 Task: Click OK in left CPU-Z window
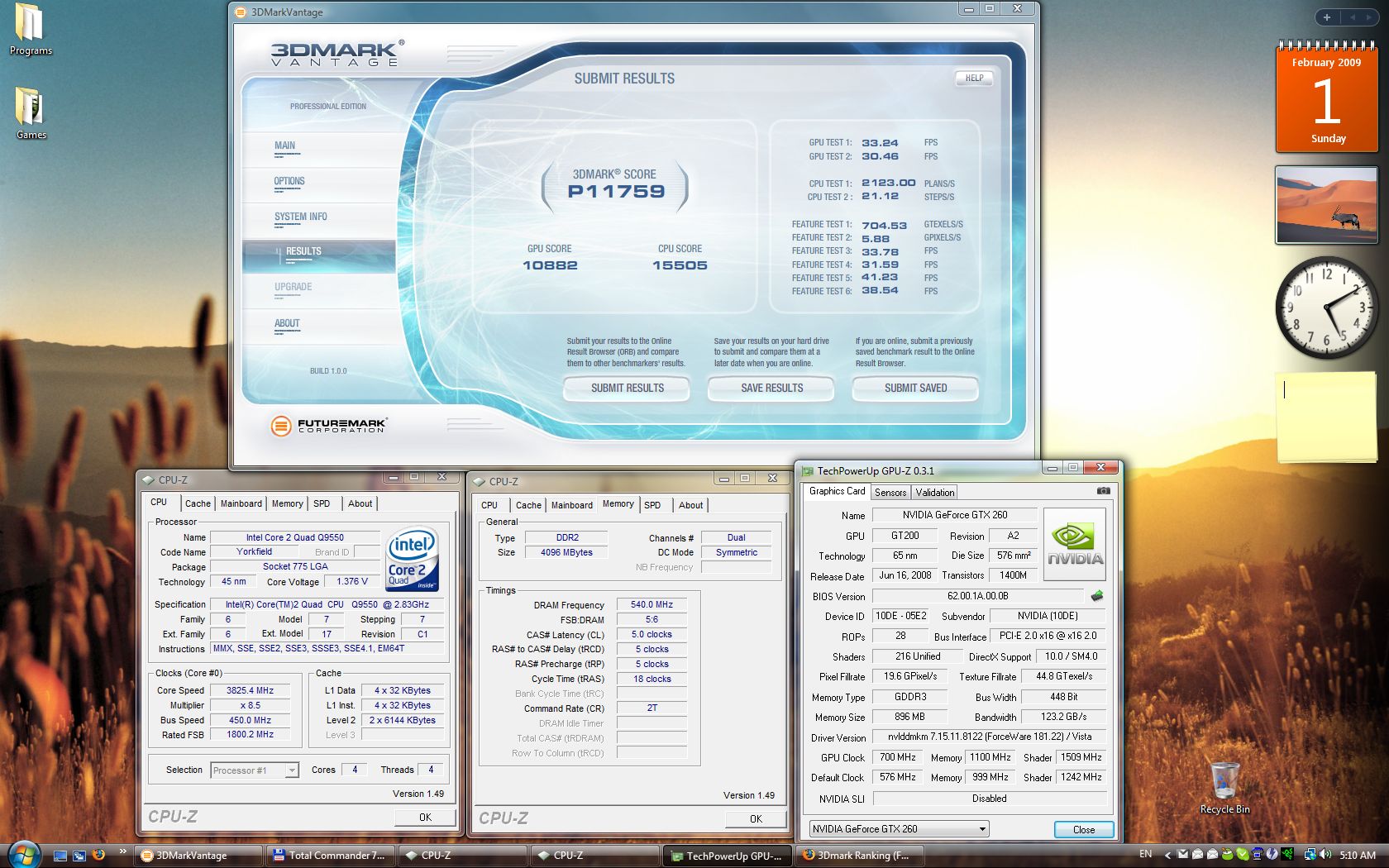pos(425,817)
